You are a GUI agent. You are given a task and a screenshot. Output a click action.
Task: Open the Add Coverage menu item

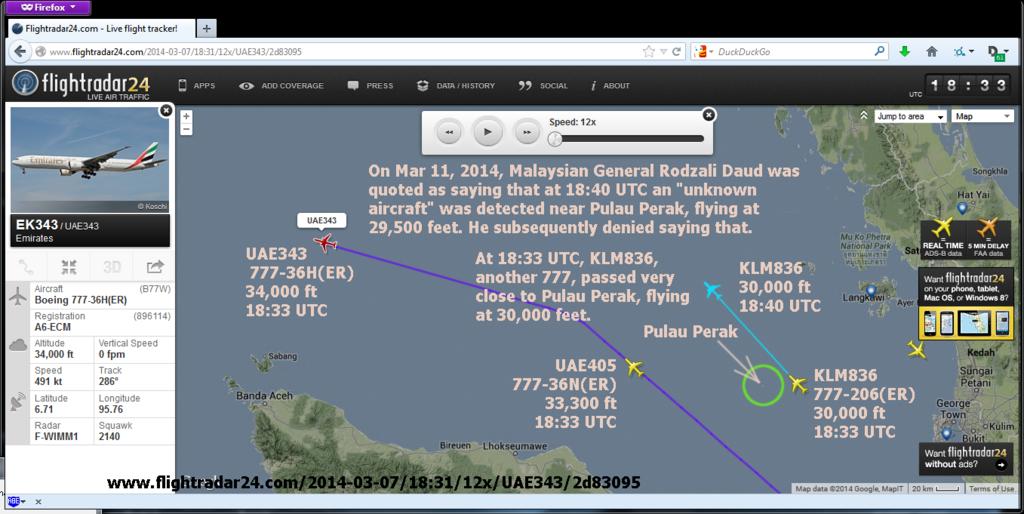click(x=280, y=86)
